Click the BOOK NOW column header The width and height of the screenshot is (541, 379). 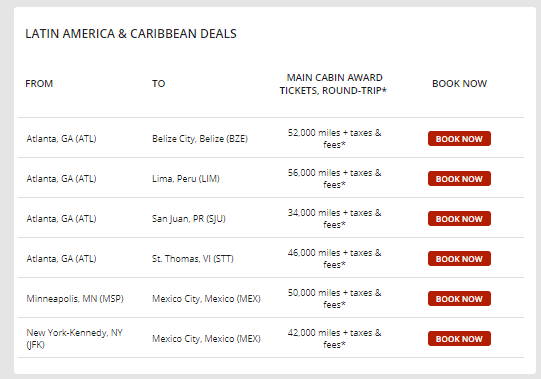tap(459, 84)
